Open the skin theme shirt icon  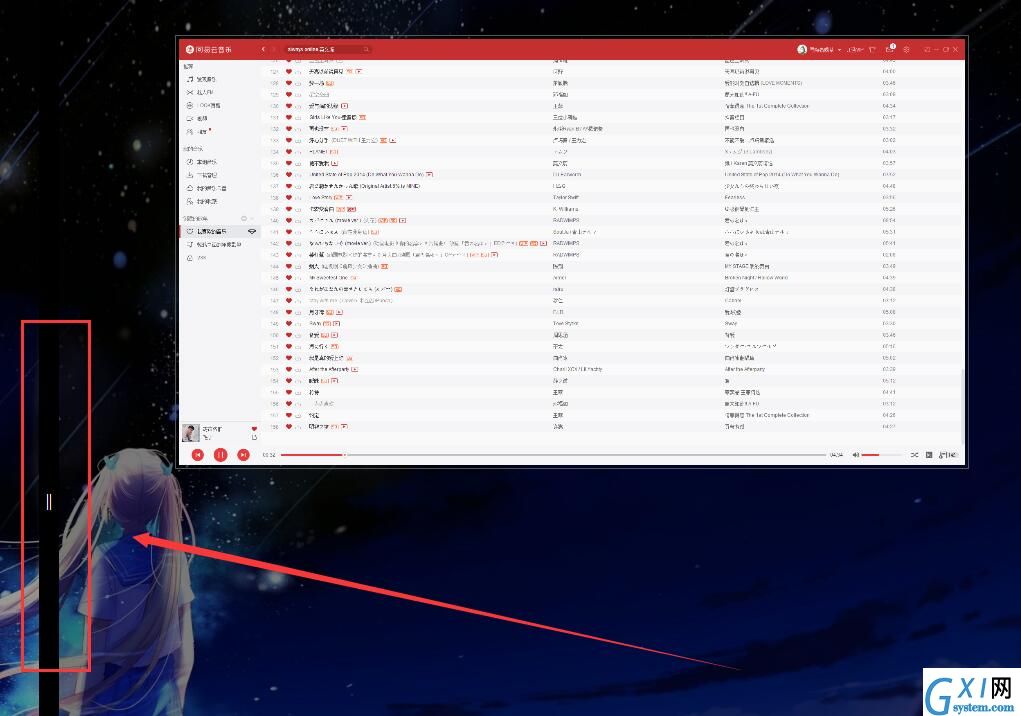pyautogui.click(x=872, y=49)
